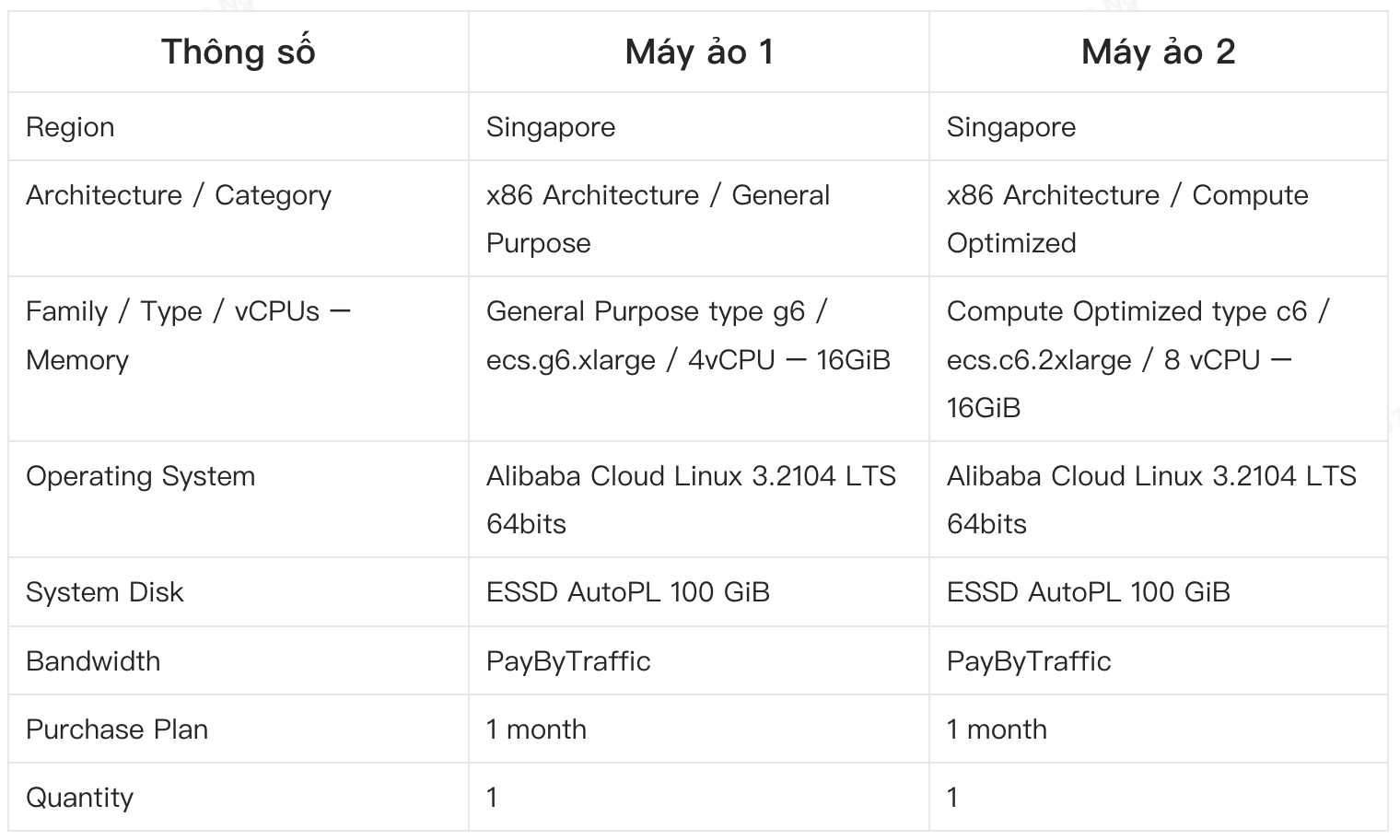Click the Alibaba Cloud Linux cell for Máy ảo 1
Image resolution: width=1400 pixels, height=840 pixels.
tap(691, 499)
